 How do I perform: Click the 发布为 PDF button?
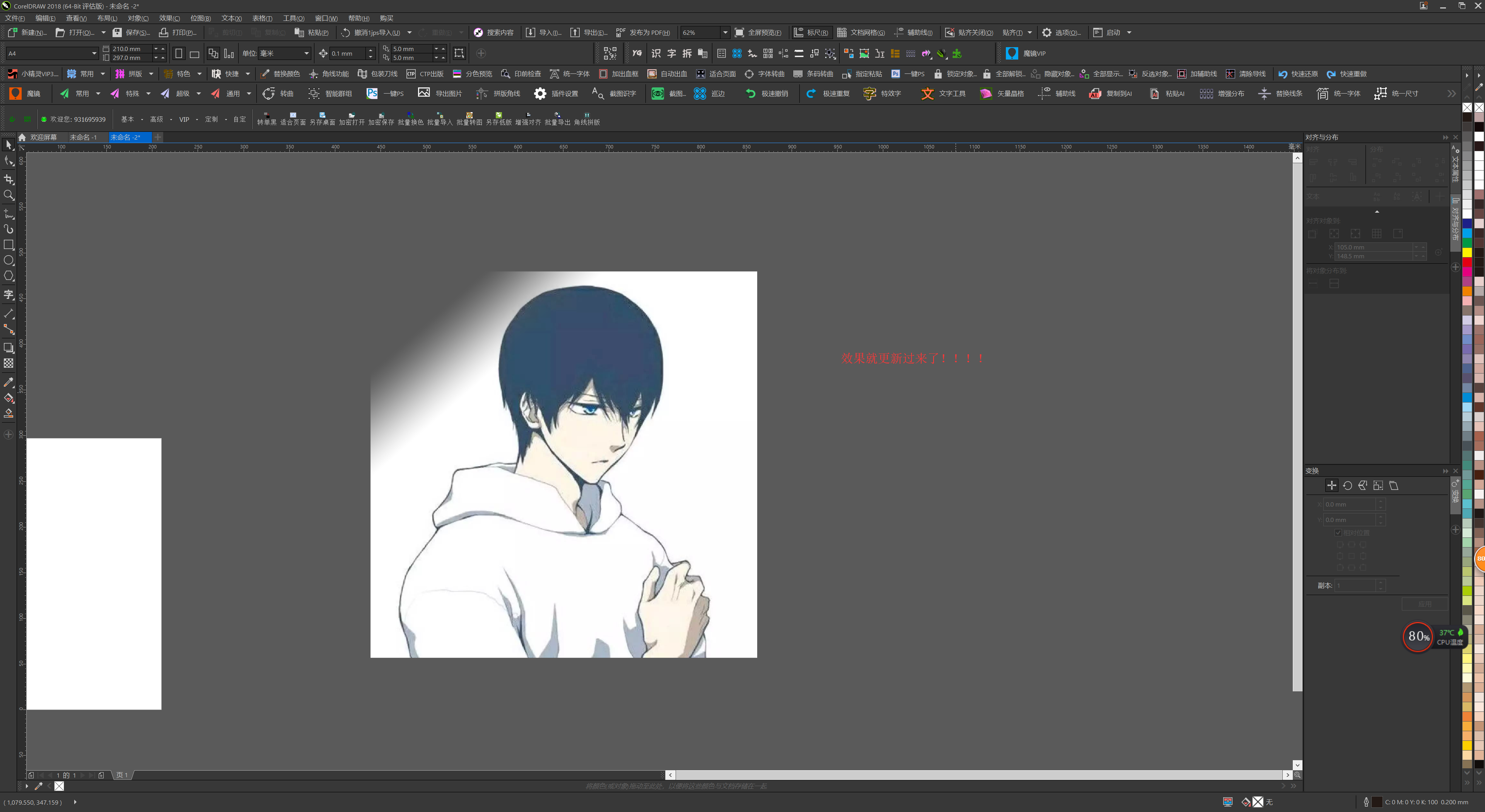click(643, 33)
